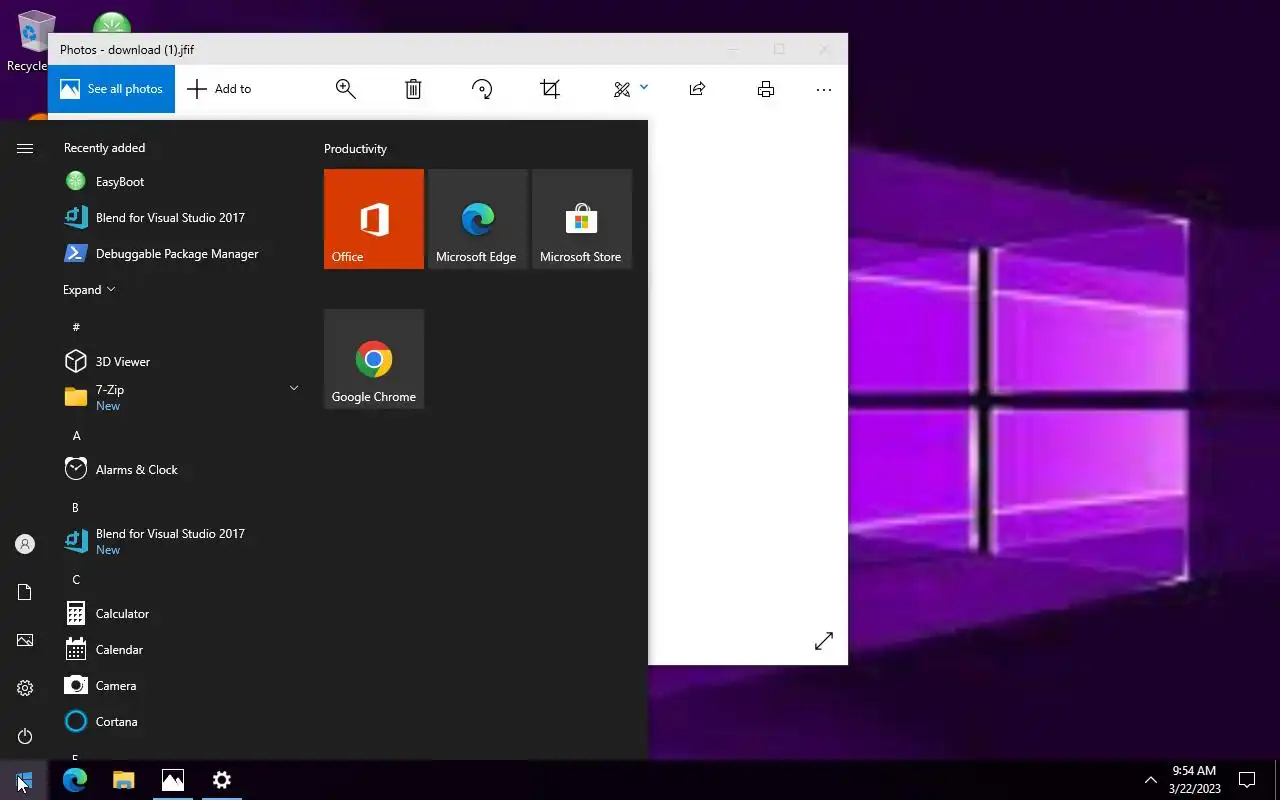Expand the Recently added list
The width and height of the screenshot is (1280, 800).
tap(89, 290)
